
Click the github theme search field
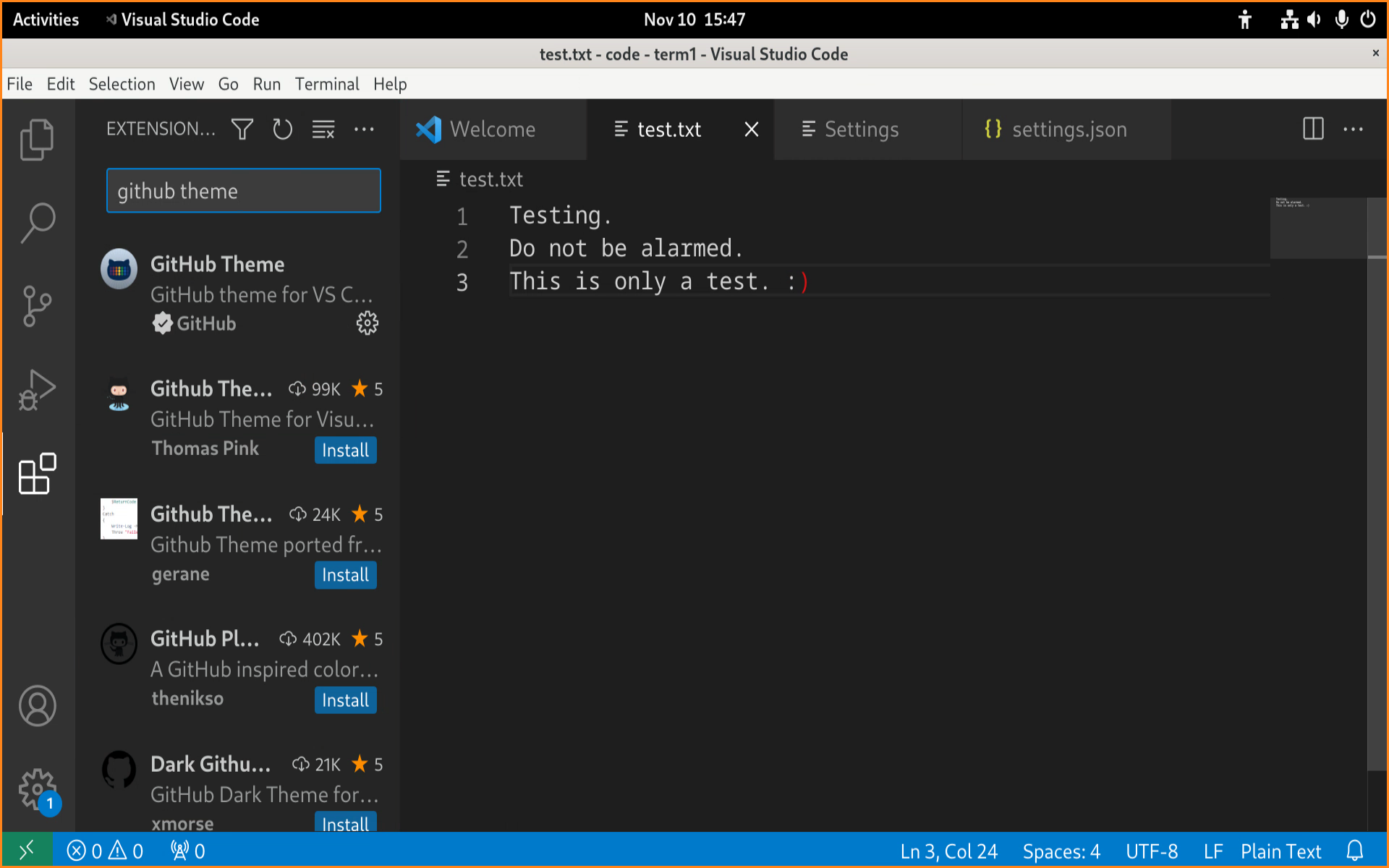pyautogui.click(x=243, y=191)
